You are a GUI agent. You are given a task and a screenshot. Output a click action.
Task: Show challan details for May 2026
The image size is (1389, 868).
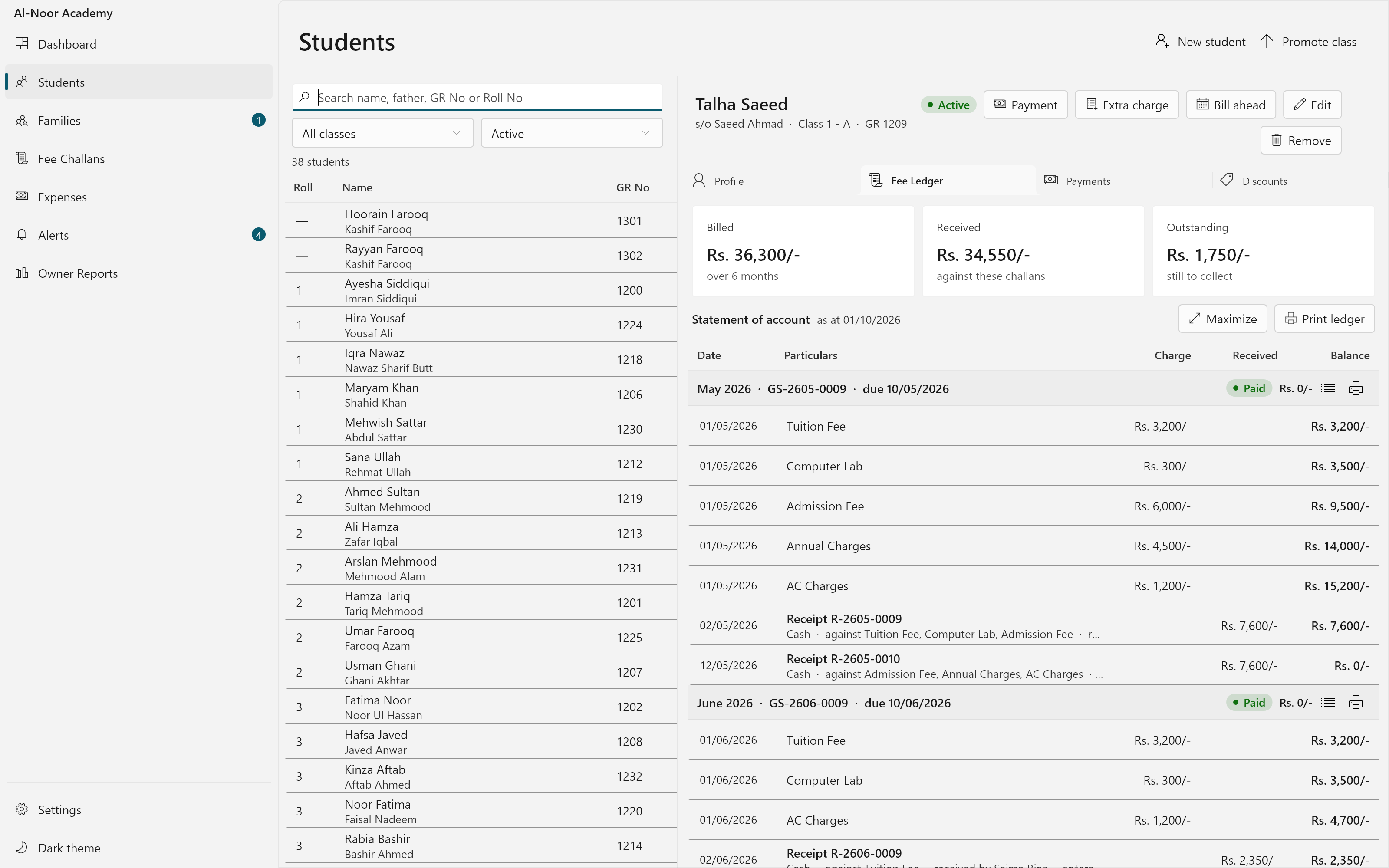point(1328,389)
